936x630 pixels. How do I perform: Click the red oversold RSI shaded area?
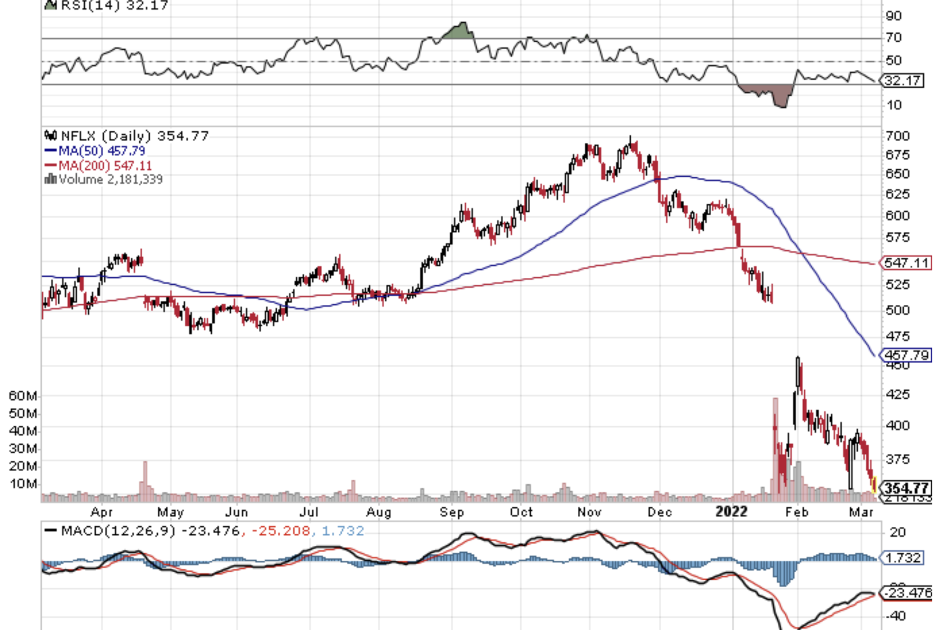tap(768, 95)
